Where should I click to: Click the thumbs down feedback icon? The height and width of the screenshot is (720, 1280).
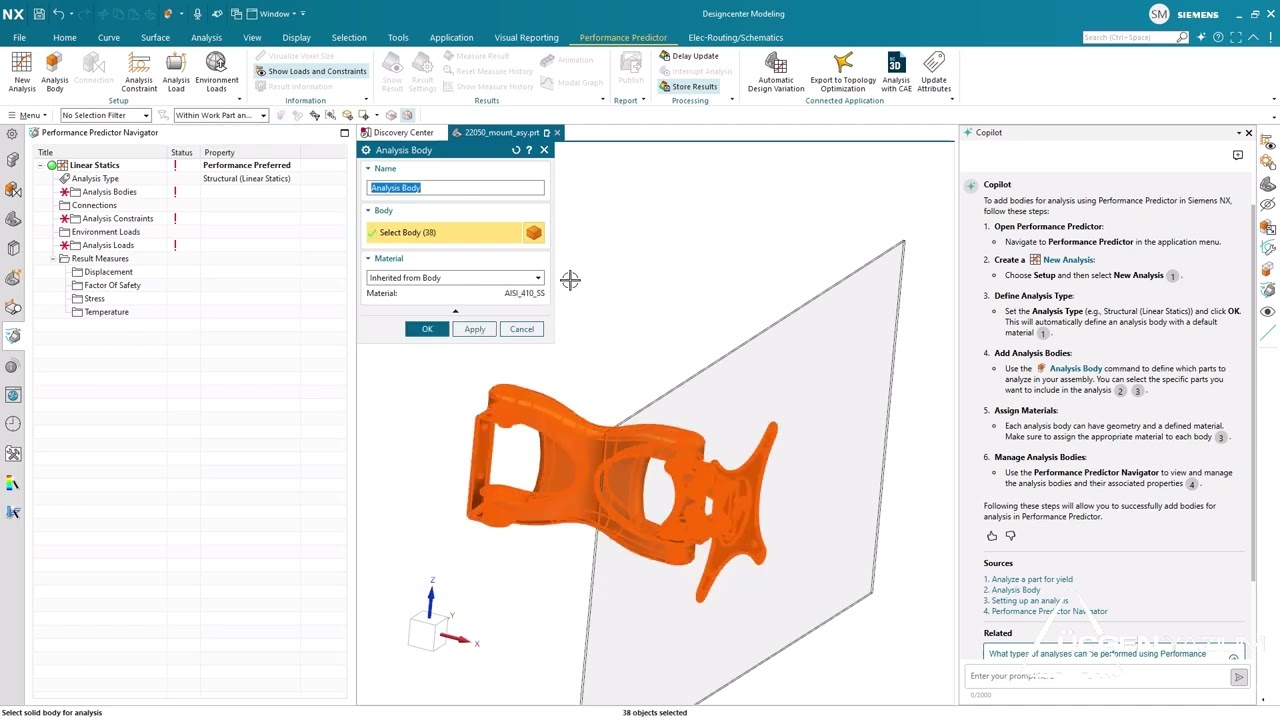[1010, 536]
